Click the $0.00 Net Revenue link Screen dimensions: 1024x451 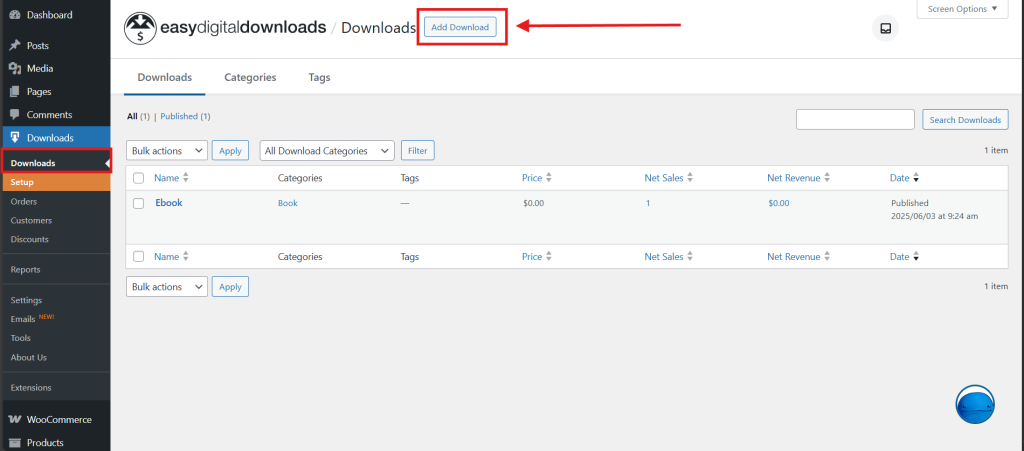pyautogui.click(x=778, y=203)
